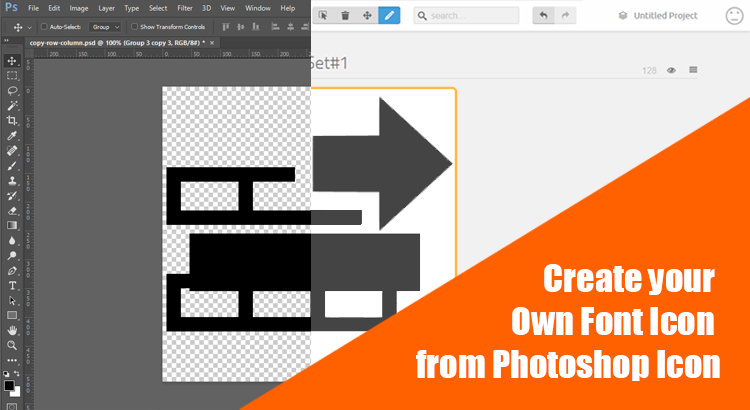750x410 pixels.
Task: Open the Auto-Select Group dropdown
Action: (x=104, y=27)
